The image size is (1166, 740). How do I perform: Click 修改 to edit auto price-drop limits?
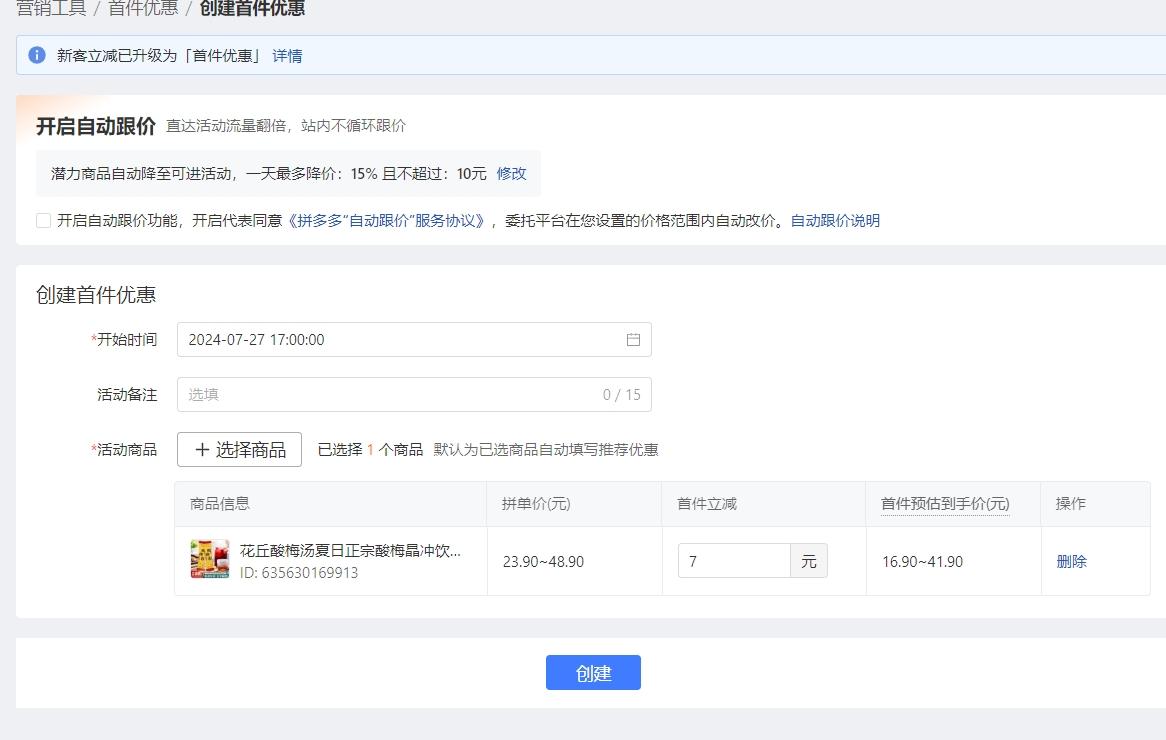(x=511, y=173)
